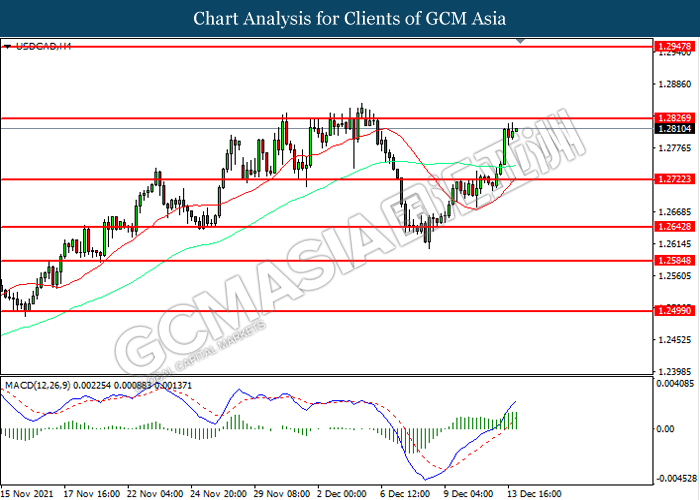
Task: Select the 1.29478 resistance level label
Action: click(x=675, y=46)
